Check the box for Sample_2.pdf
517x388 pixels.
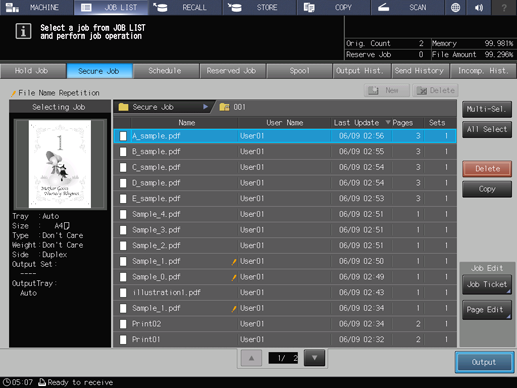click(123, 246)
